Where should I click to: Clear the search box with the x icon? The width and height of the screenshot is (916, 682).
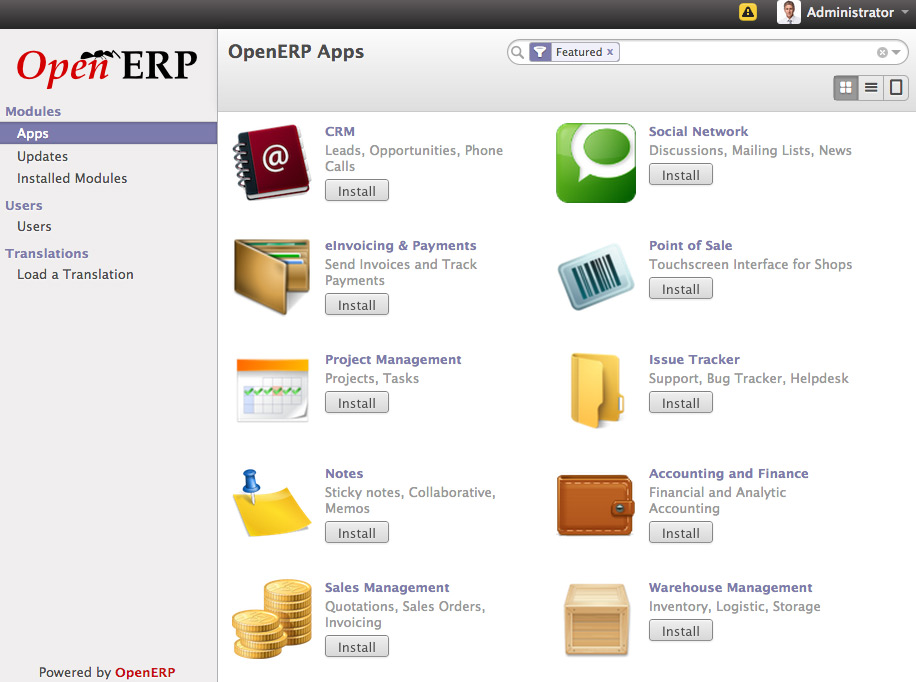pyautogui.click(x=882, y=53)
